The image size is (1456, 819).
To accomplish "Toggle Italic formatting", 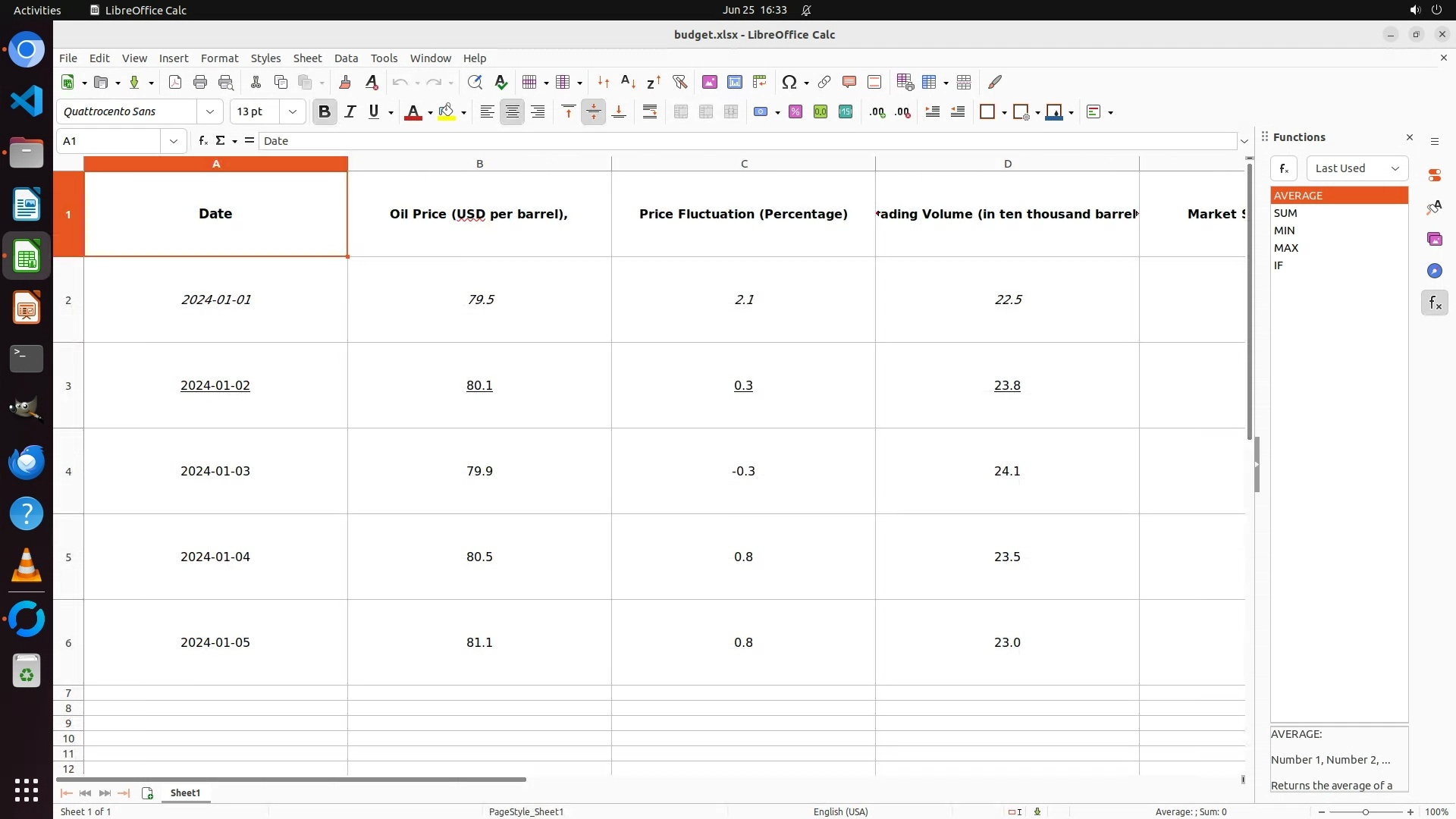I will coord(350,111).
